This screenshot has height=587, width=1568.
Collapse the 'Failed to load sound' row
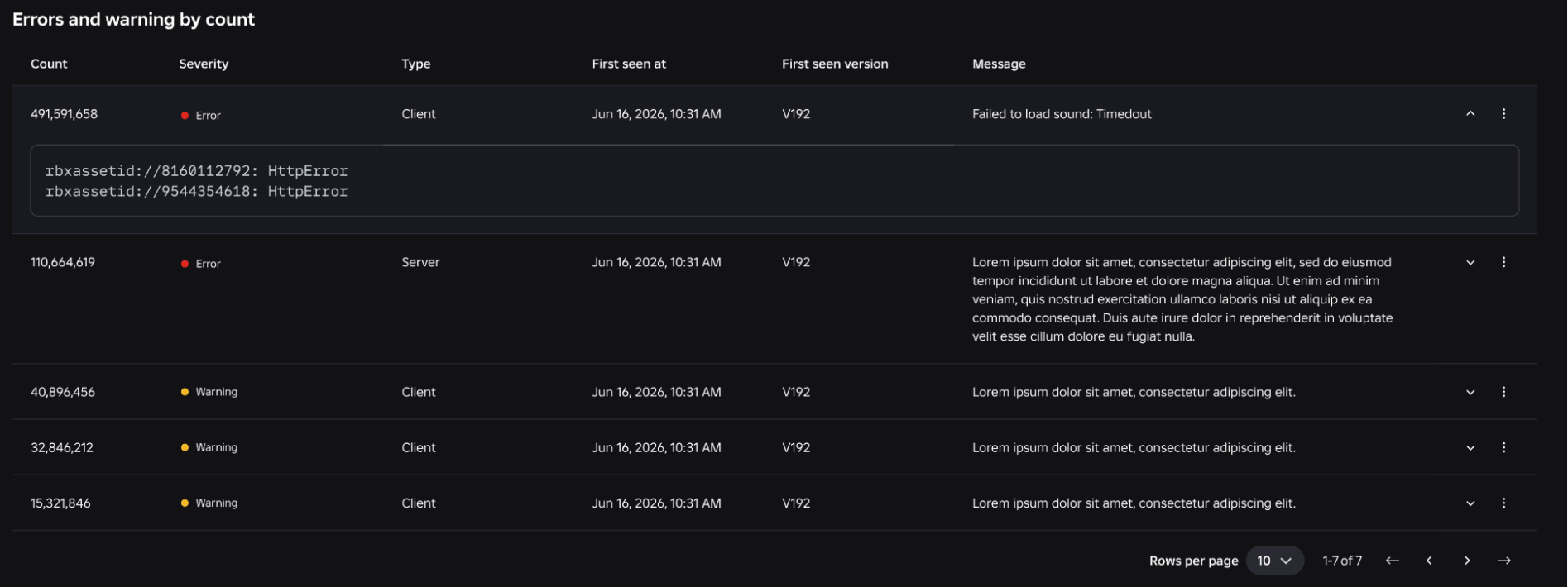click(1470, 114)
